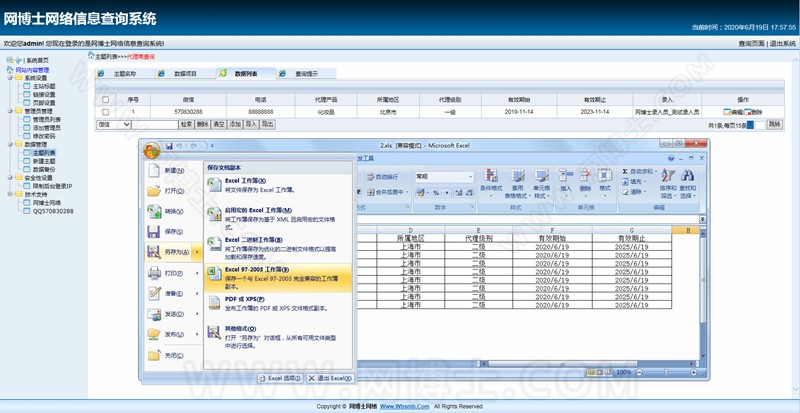Click the Excel 选项 options button
Viewport: 800px width, 413px height.
click(x=280, y=378)
